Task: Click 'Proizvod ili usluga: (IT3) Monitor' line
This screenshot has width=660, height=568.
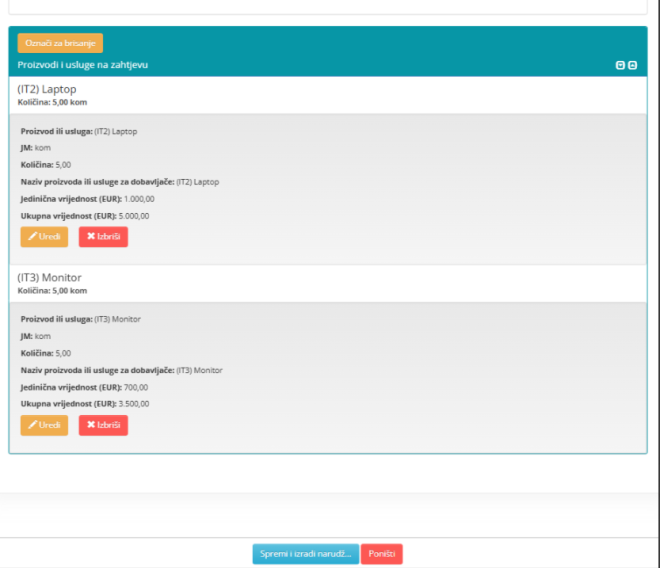Action: pyautogui.click(x=80, y=319)
